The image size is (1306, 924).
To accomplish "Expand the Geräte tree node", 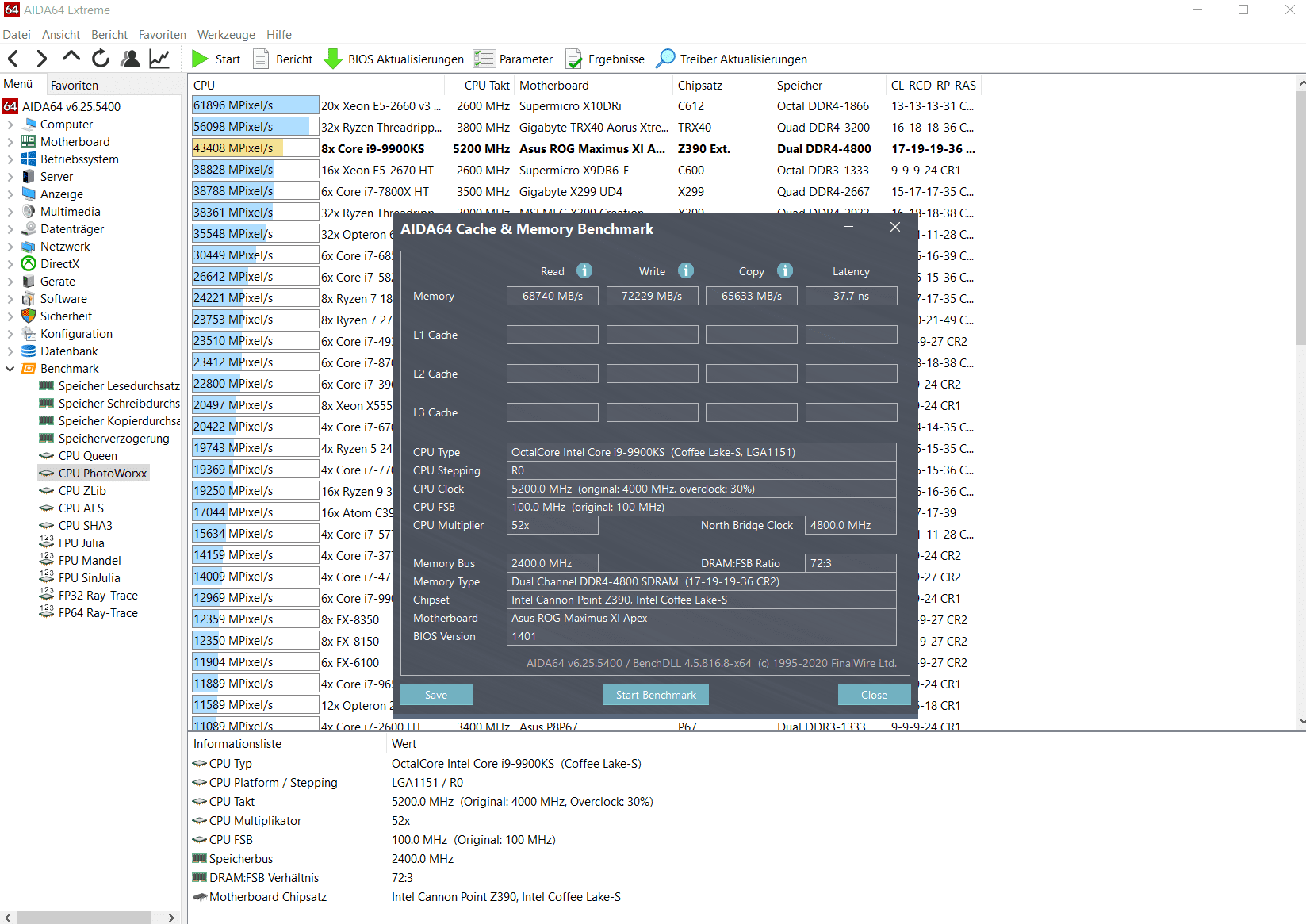I will [x=10, y=281].
